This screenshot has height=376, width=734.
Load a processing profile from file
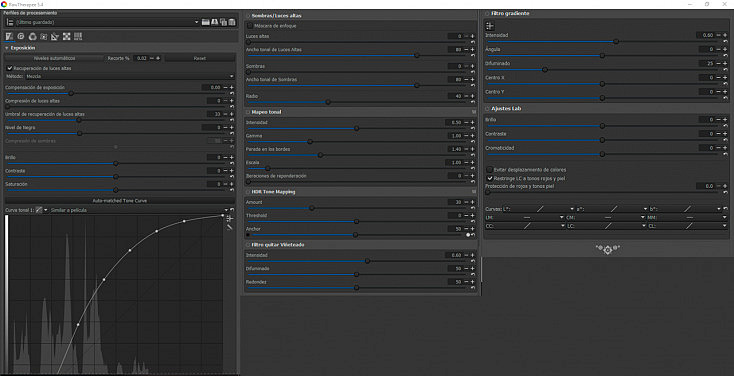click(x=205, y=22)
